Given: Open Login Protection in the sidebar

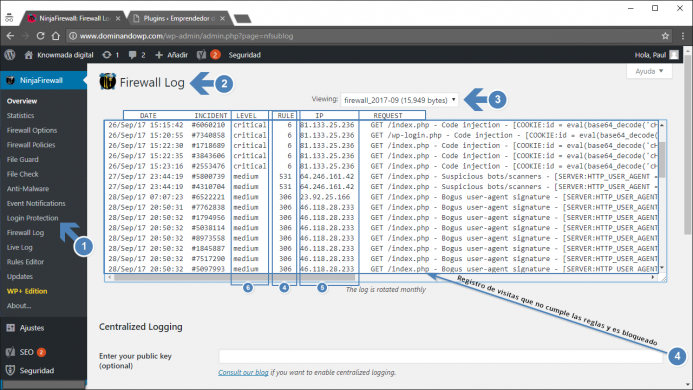Looking at the screenshot, I should click(x=32, y=218).
